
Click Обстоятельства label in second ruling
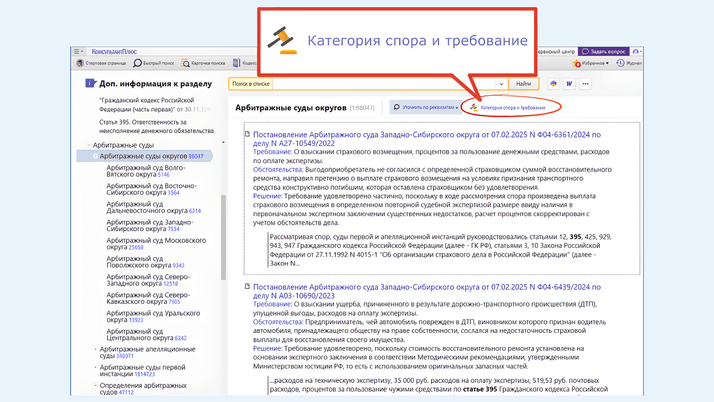278,321
